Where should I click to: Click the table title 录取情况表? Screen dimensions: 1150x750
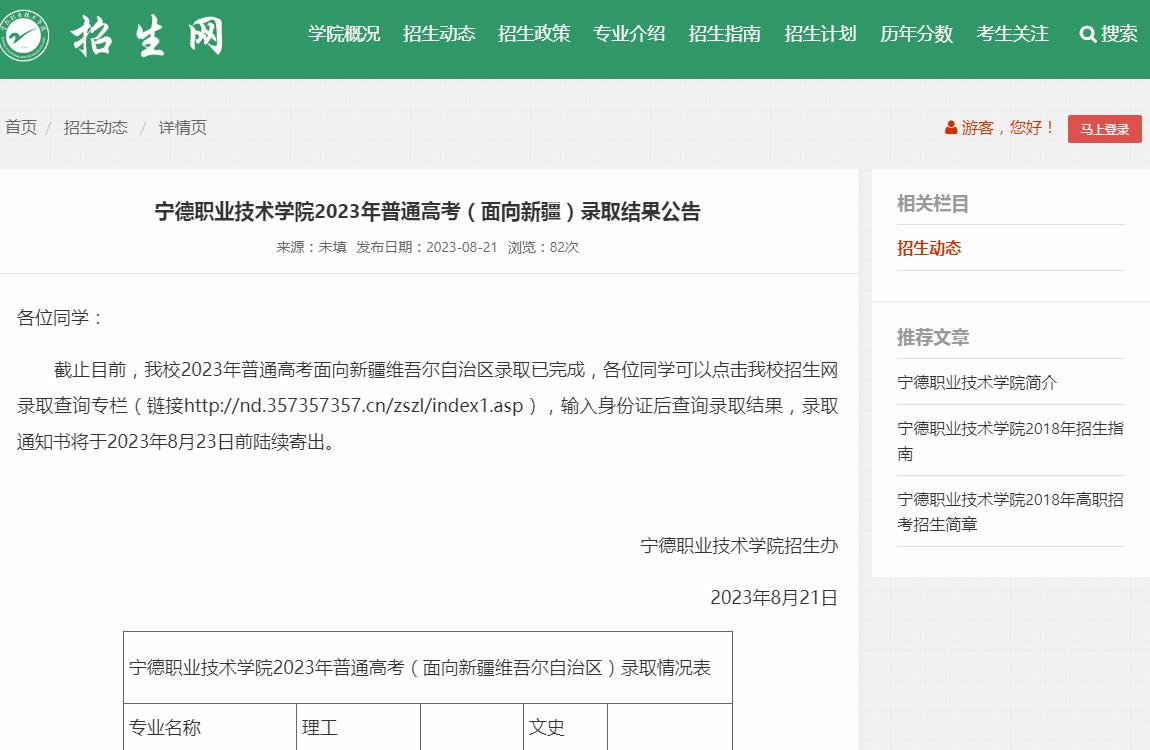coord(420,668)
